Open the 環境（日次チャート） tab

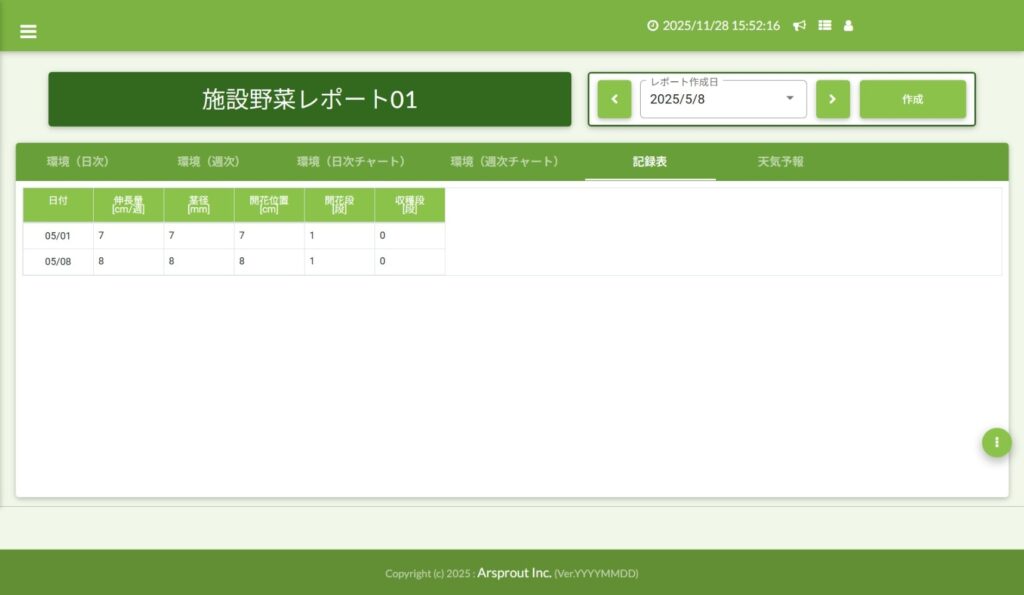(x=350, y=161)
